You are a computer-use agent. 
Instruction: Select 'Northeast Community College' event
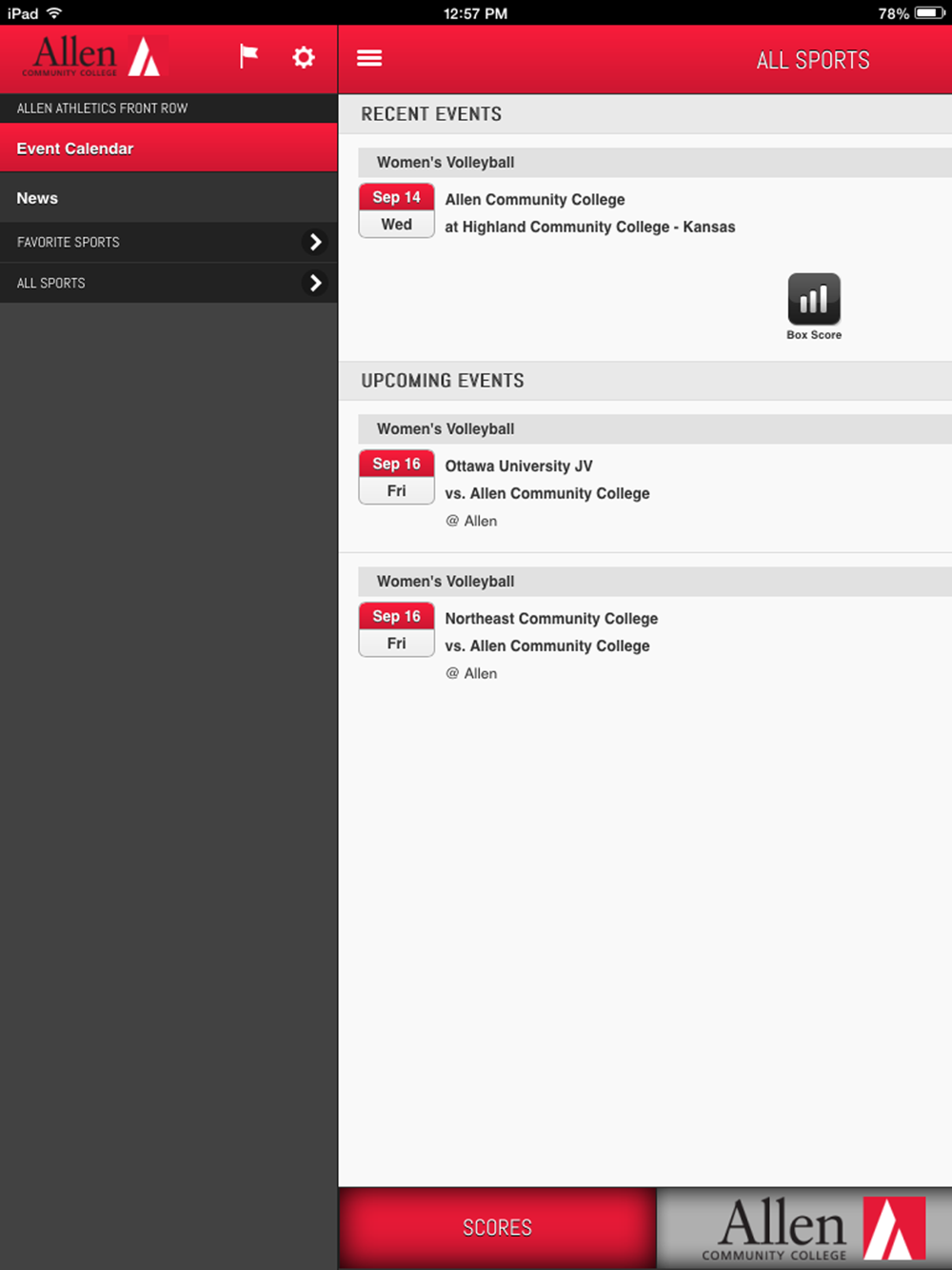[x=551, y=618]
